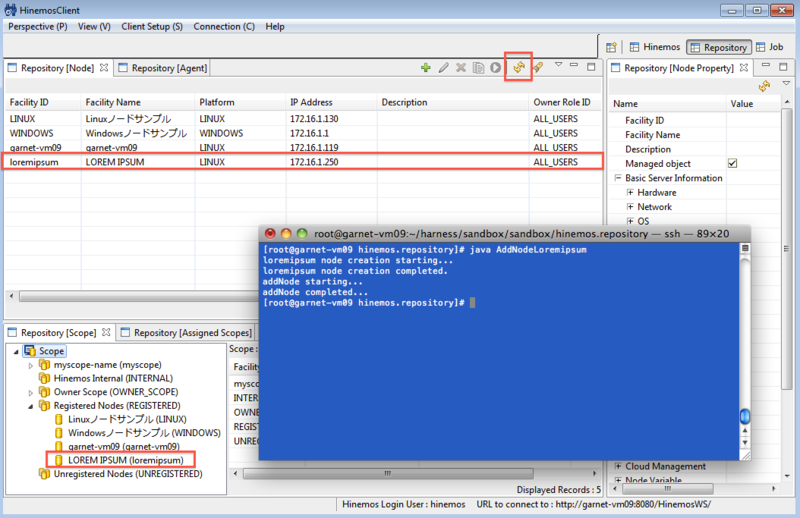
Task: Click the terminal scroll-down arrow
Action: tap(745, 442)
